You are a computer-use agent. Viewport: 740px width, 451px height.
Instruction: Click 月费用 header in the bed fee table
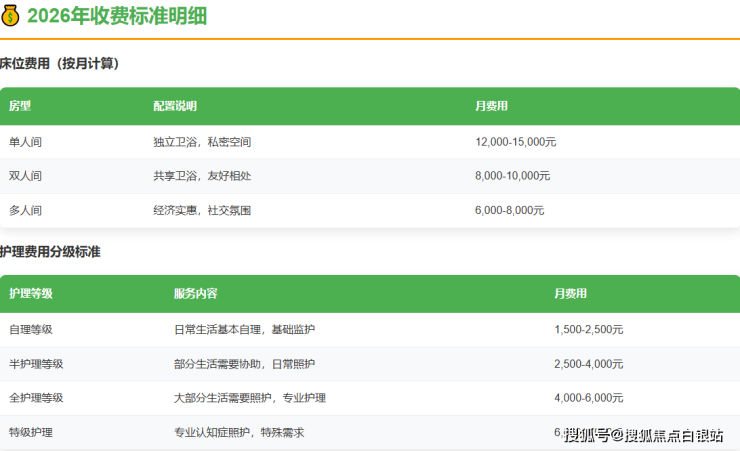[491, 106]
